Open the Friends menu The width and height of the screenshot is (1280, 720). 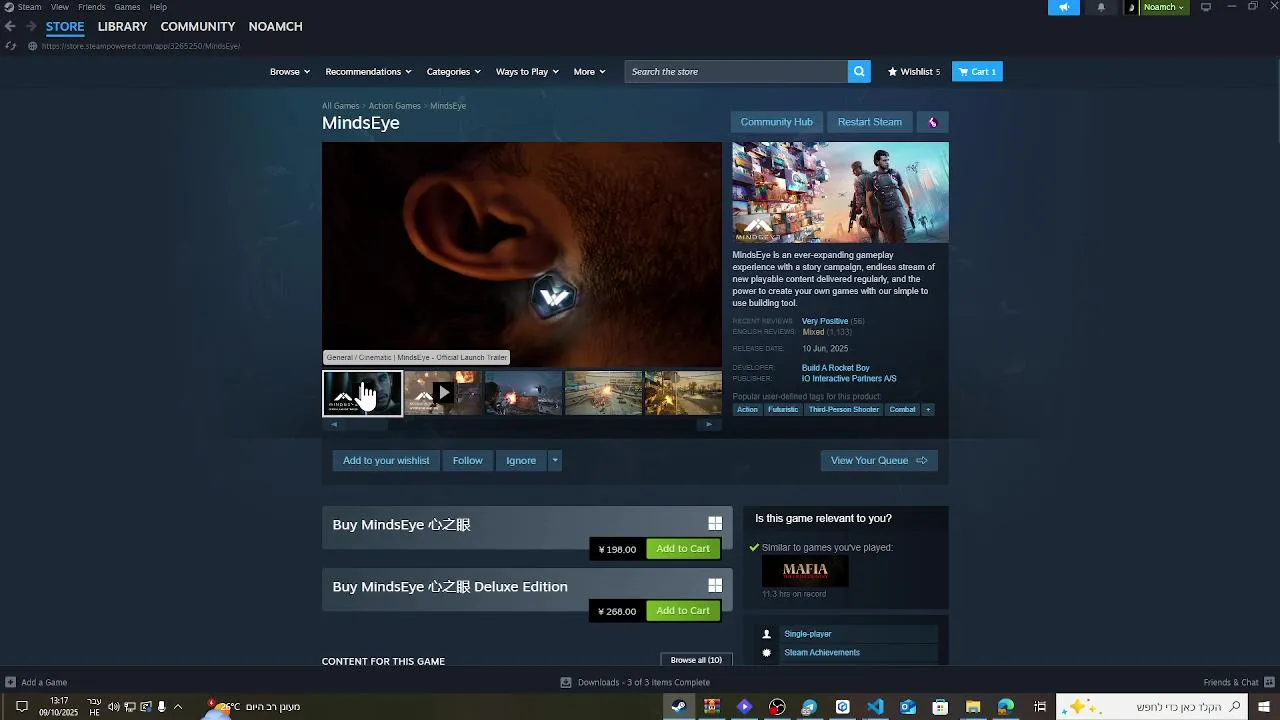[92, 7]
